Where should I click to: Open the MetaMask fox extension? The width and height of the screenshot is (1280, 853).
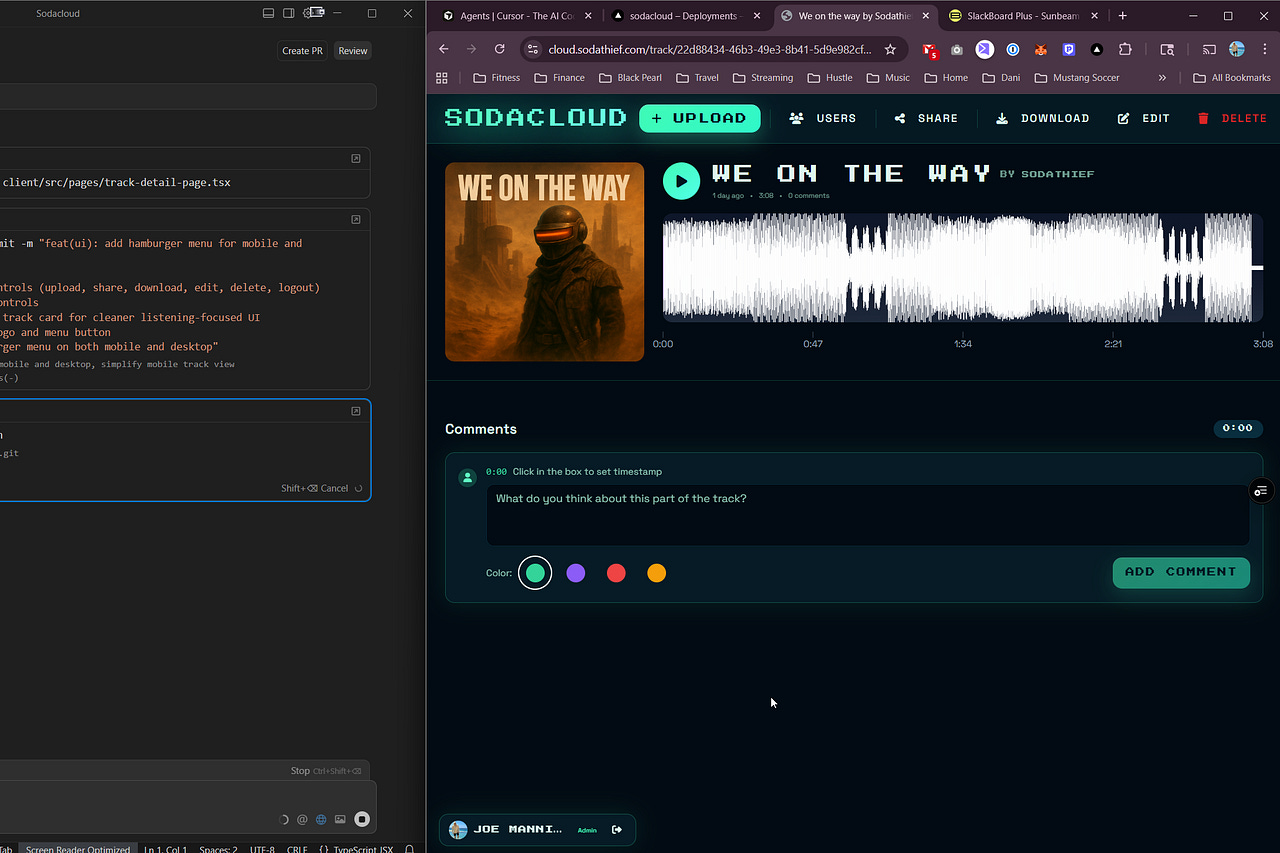point(1040,49)
